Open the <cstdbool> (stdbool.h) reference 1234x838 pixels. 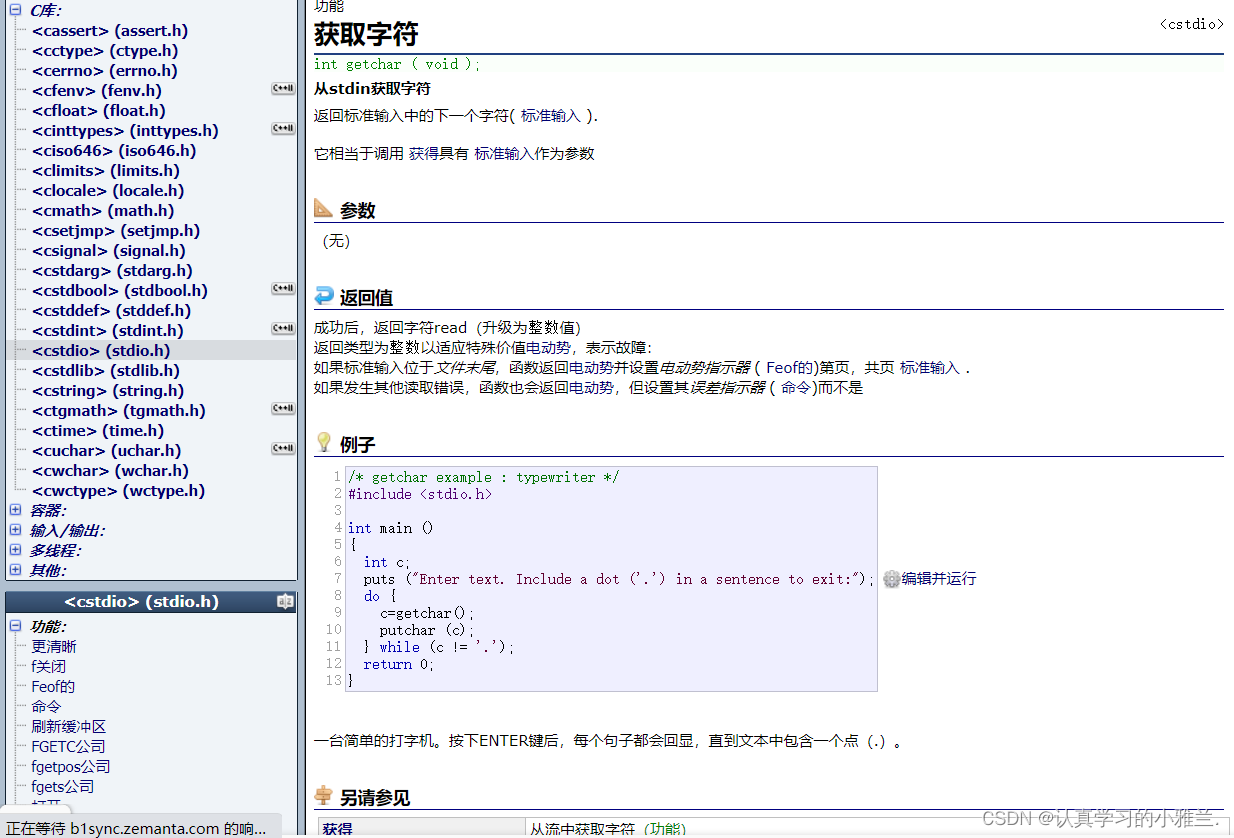(x=119, y=291)
